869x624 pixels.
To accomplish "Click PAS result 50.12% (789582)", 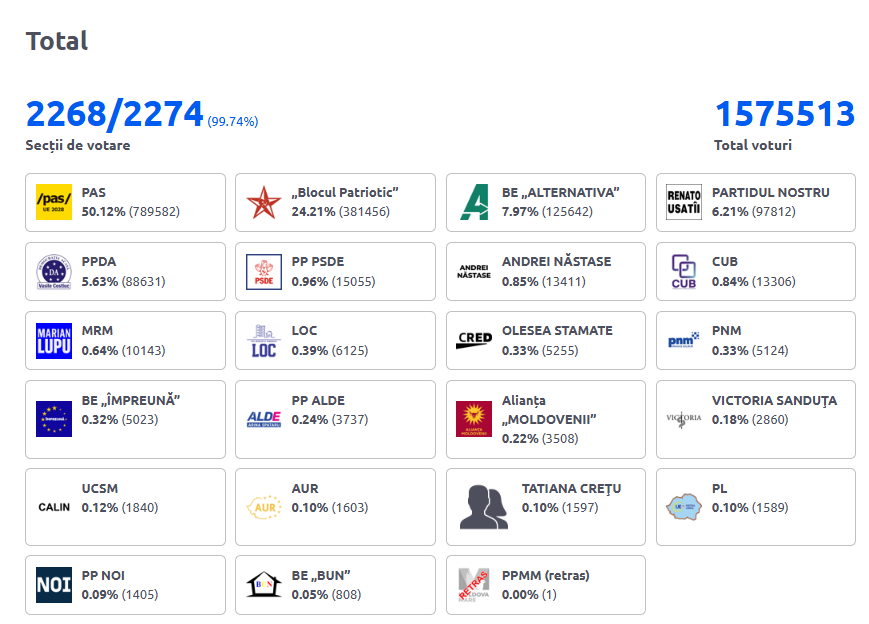I will 131,212.
